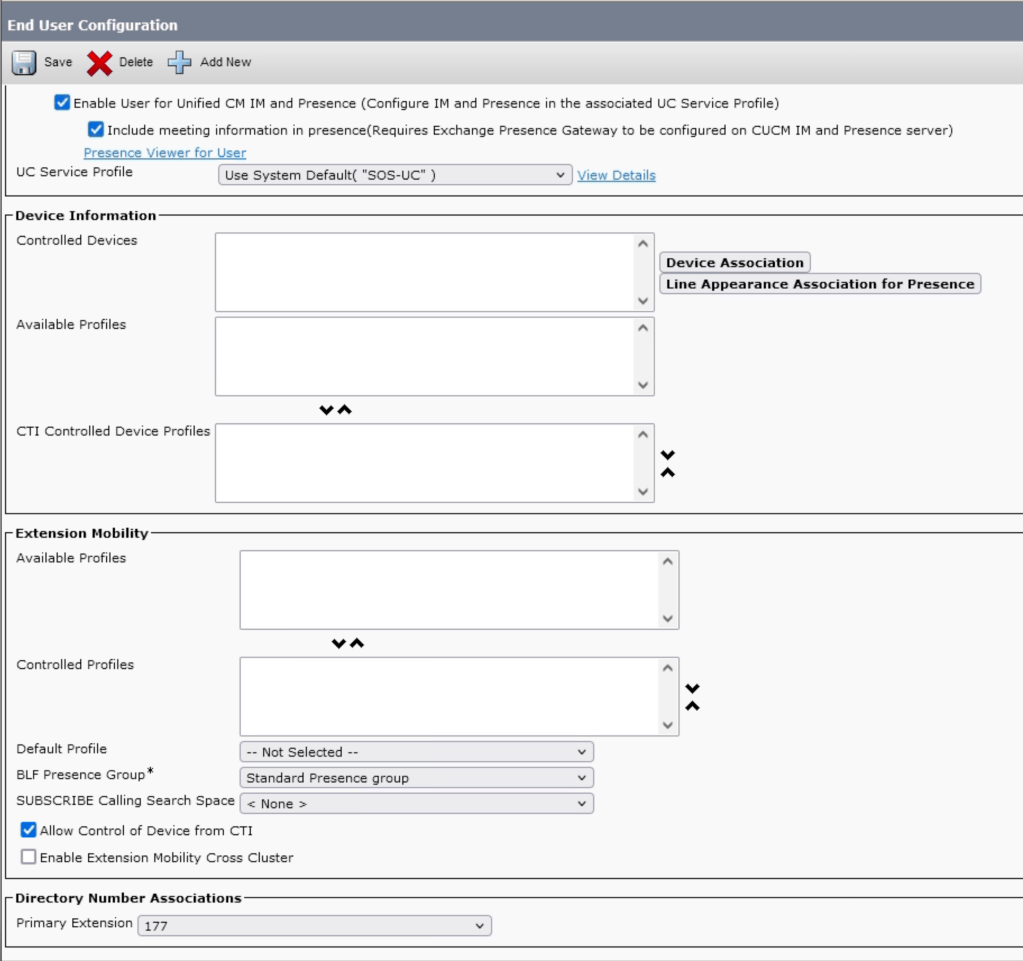Expand the Primary Extension dropdown
This screenshot has width=1023, height=961.
pyautogui.click(x=314, y=926)
